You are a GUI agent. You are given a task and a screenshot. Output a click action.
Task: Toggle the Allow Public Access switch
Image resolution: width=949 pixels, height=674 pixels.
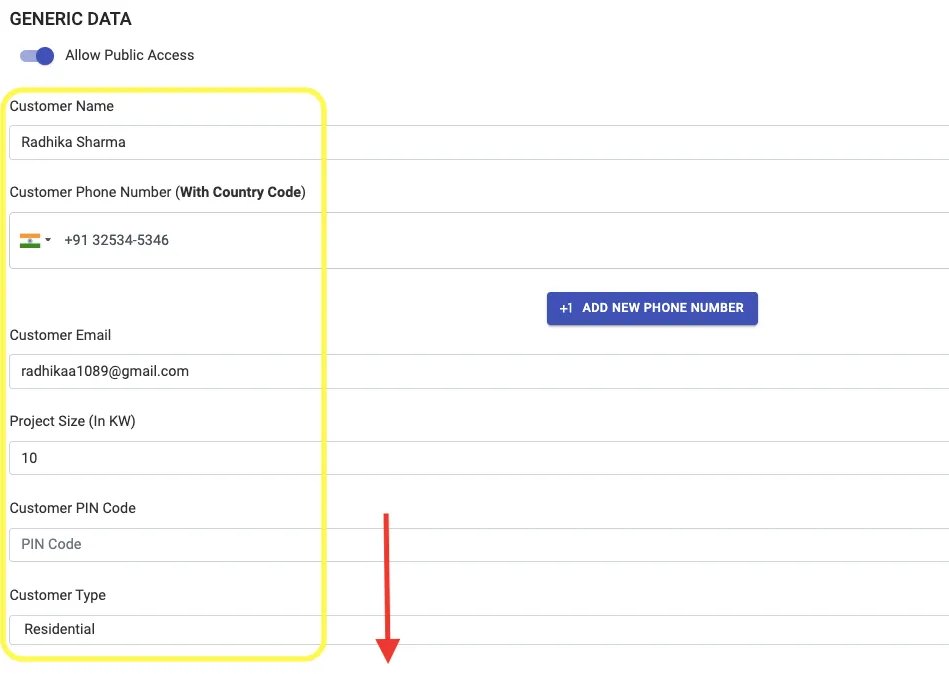pos(37,56)
